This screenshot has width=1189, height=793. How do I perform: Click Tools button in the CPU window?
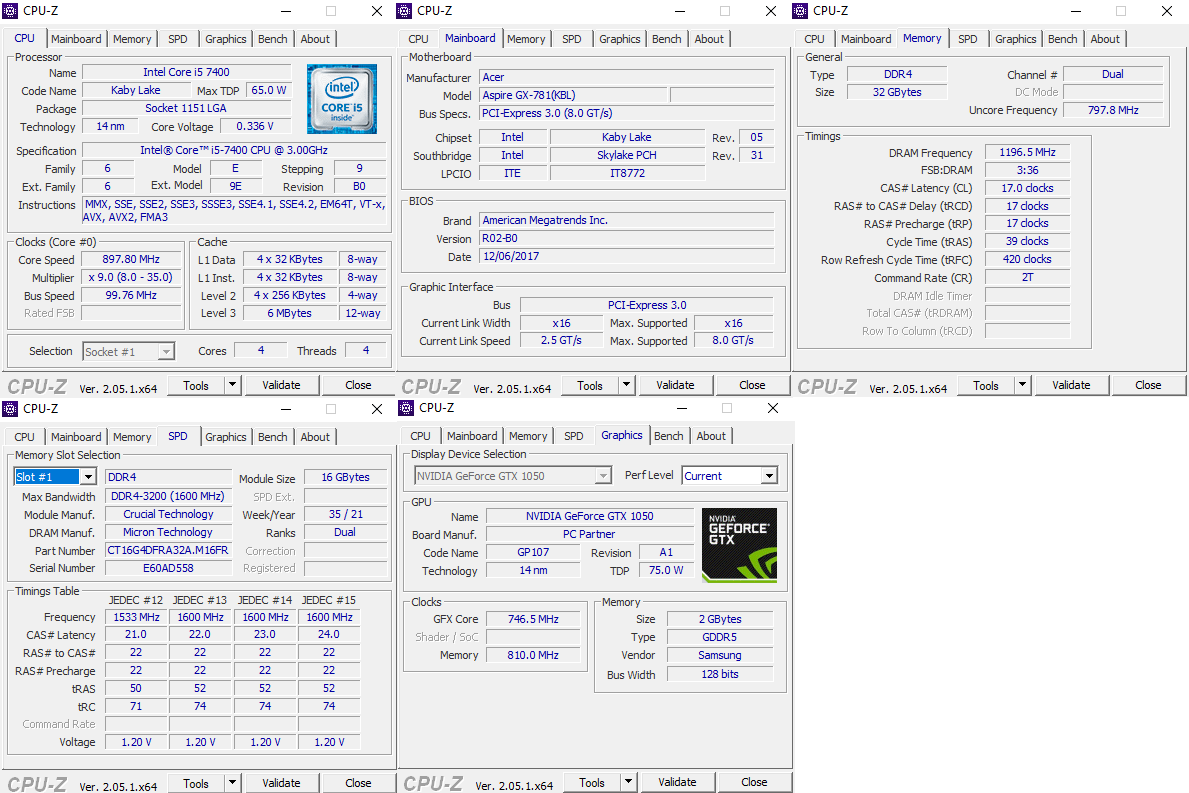(196, 385)
